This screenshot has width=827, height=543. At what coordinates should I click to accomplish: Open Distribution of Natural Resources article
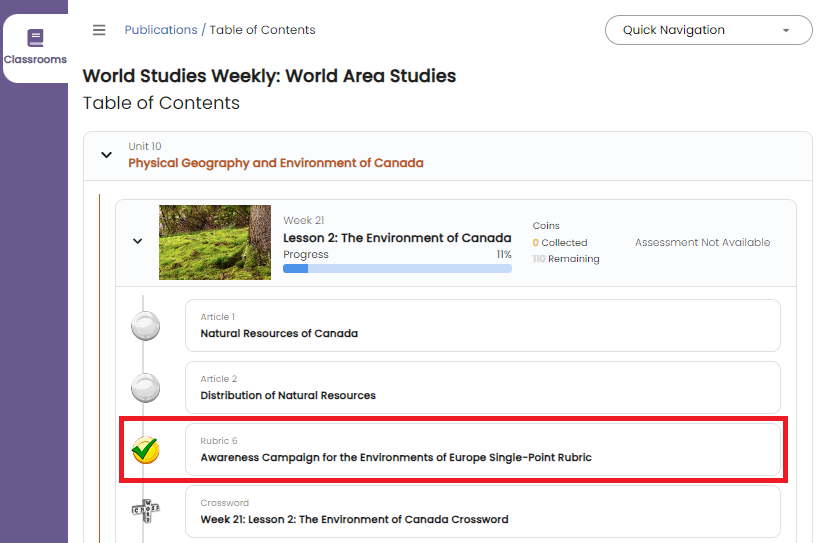(x=483, y=387)
